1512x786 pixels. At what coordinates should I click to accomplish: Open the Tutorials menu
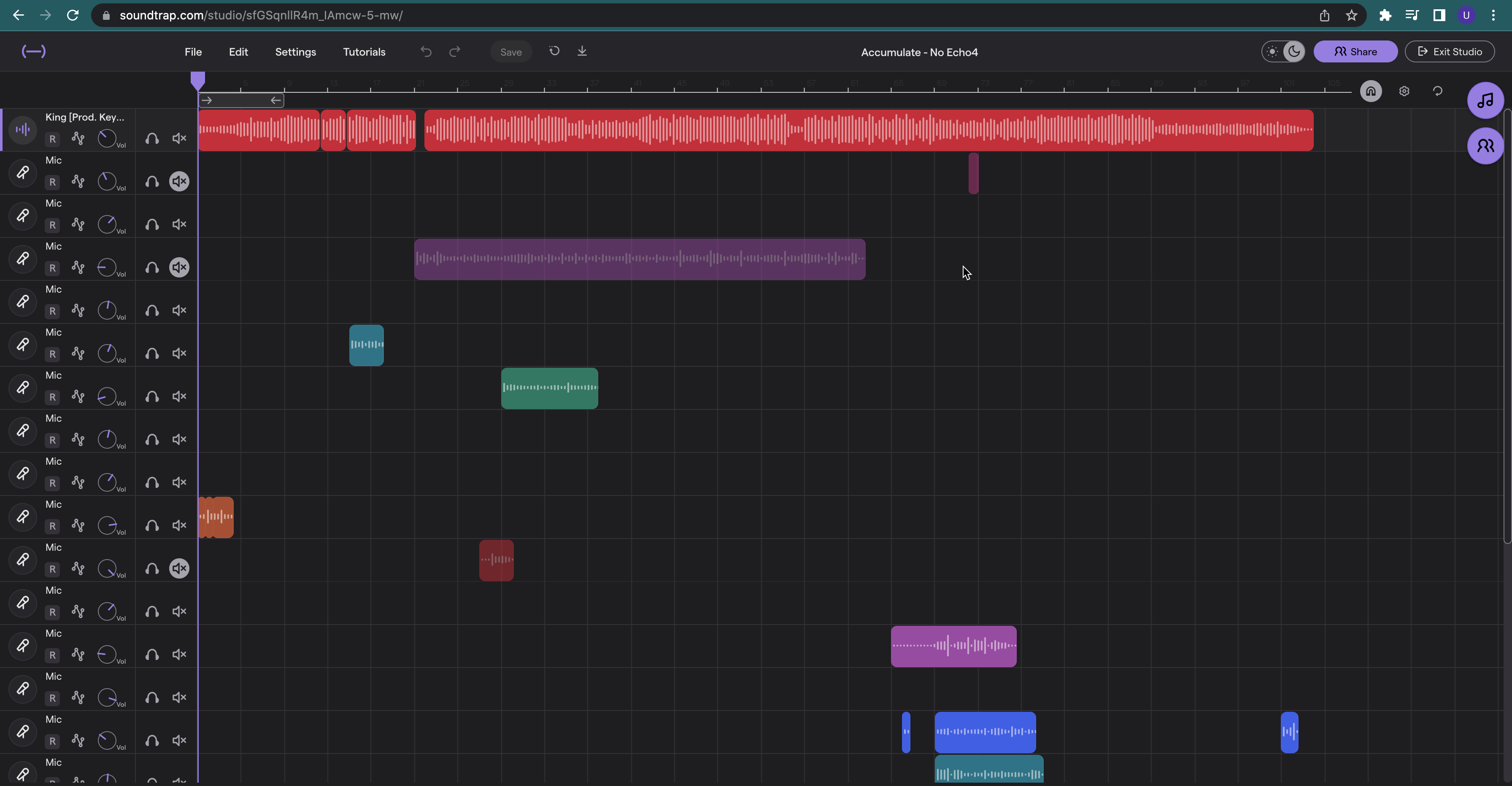pyautogui.click(x=364, y=51)
